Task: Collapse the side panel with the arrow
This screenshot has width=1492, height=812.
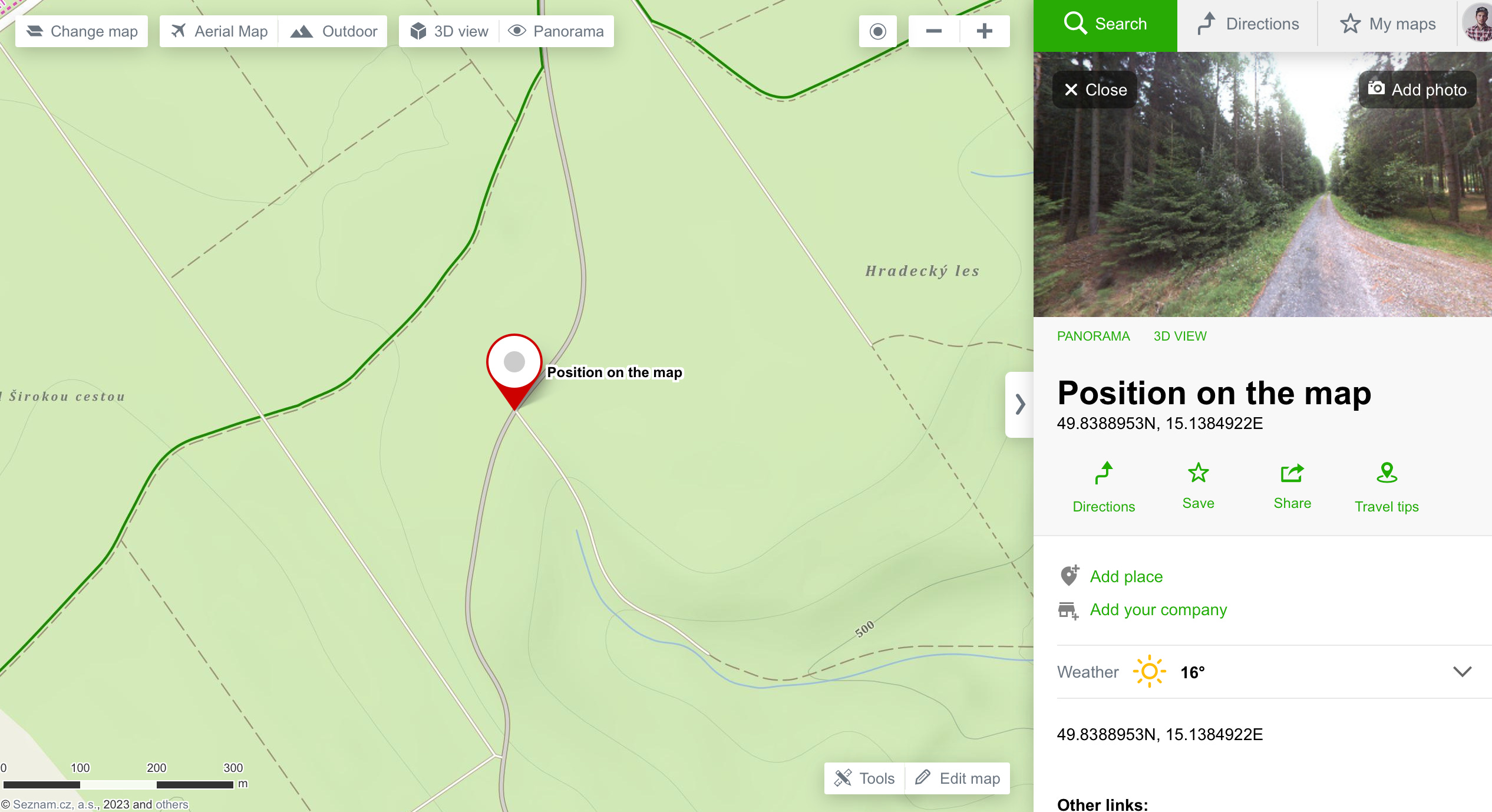Action: (x=1020, y=404)
